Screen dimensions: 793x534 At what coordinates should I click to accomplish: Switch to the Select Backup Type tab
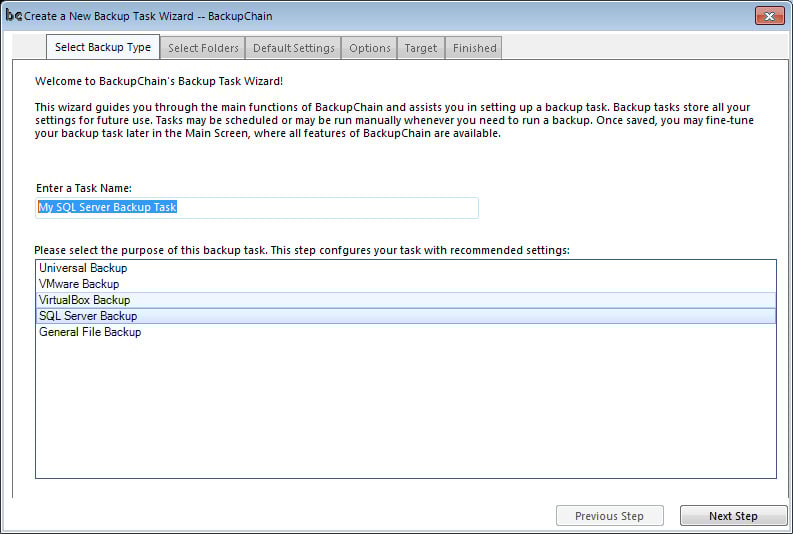(x=103, y=47)
